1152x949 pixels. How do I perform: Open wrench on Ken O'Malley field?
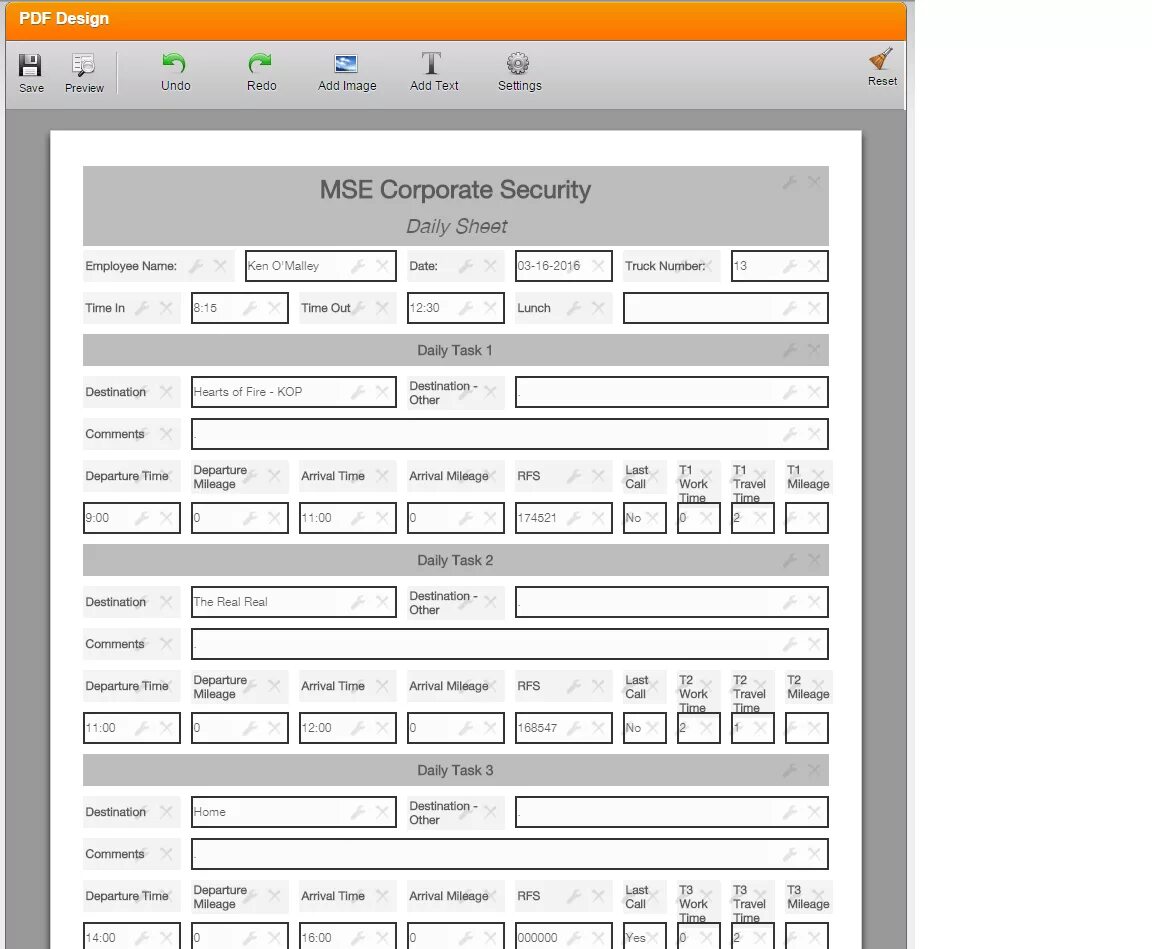tap(359, 266)
